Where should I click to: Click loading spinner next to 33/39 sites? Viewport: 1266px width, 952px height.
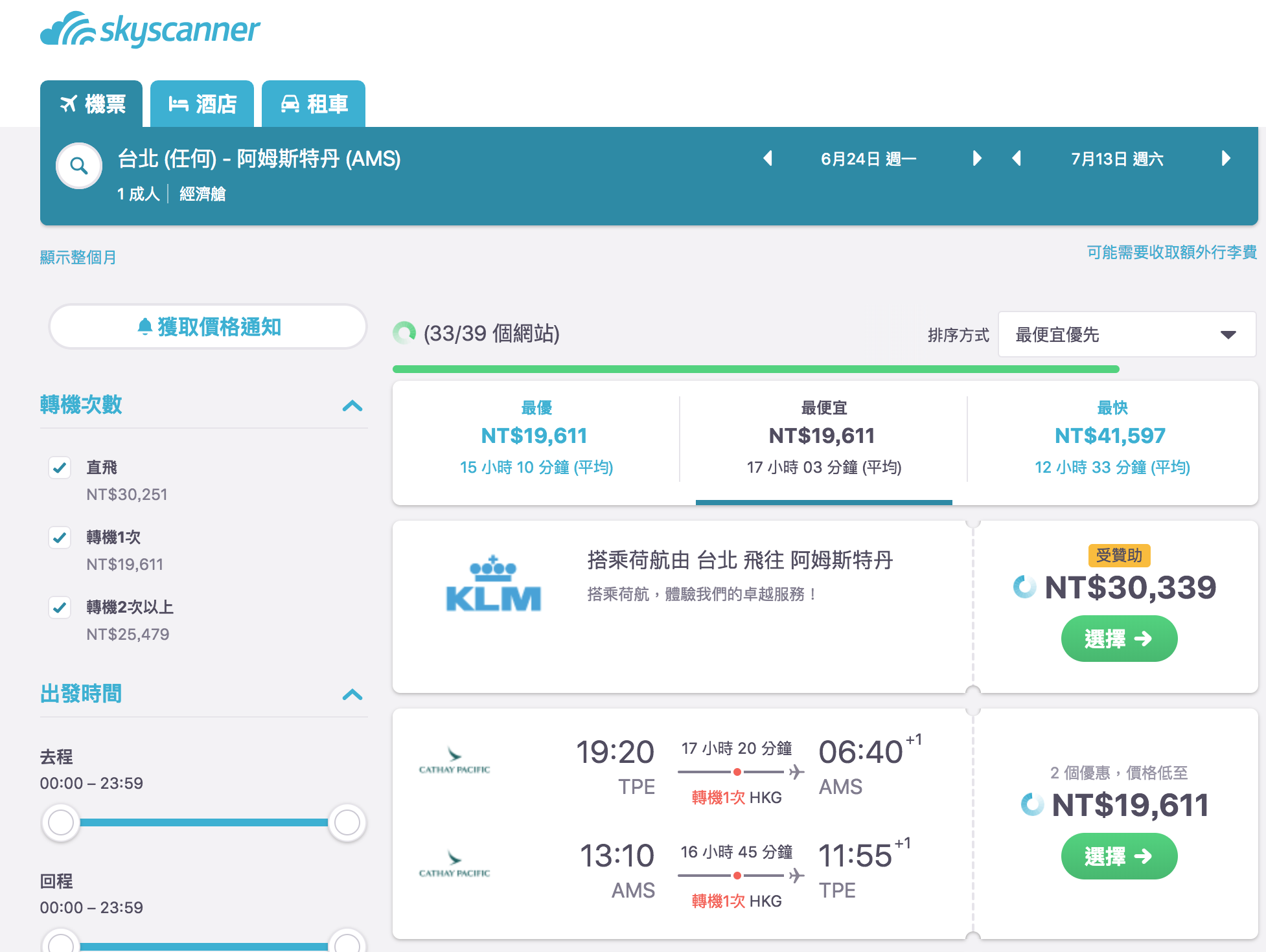(x=404, y=333)
